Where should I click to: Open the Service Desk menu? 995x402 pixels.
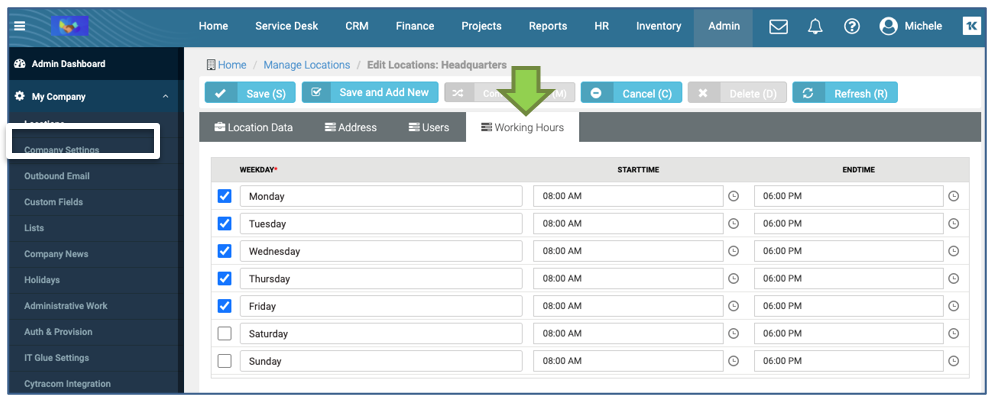287,26
